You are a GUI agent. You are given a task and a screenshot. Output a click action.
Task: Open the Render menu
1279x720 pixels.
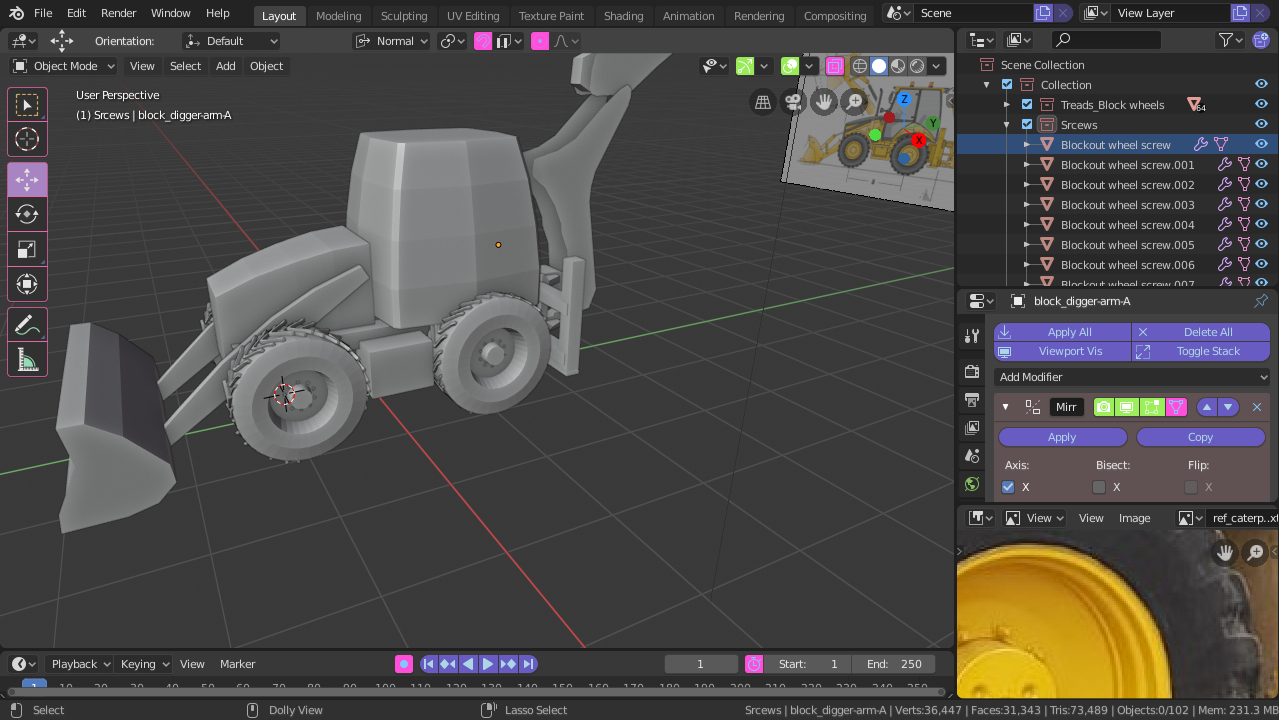point(118,13)
